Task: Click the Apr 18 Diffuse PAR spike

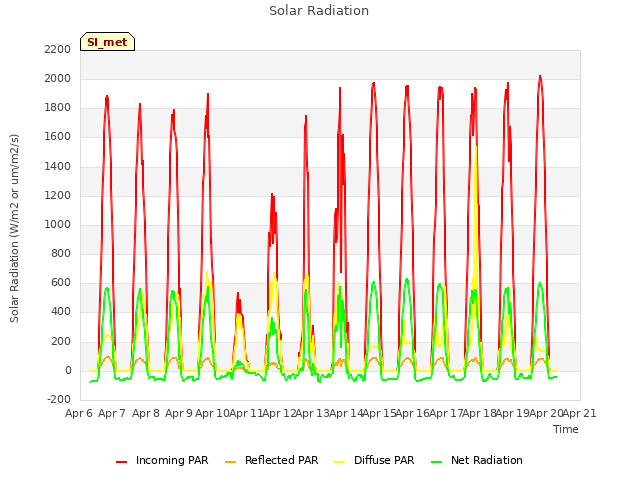Action: coord(476,147)
